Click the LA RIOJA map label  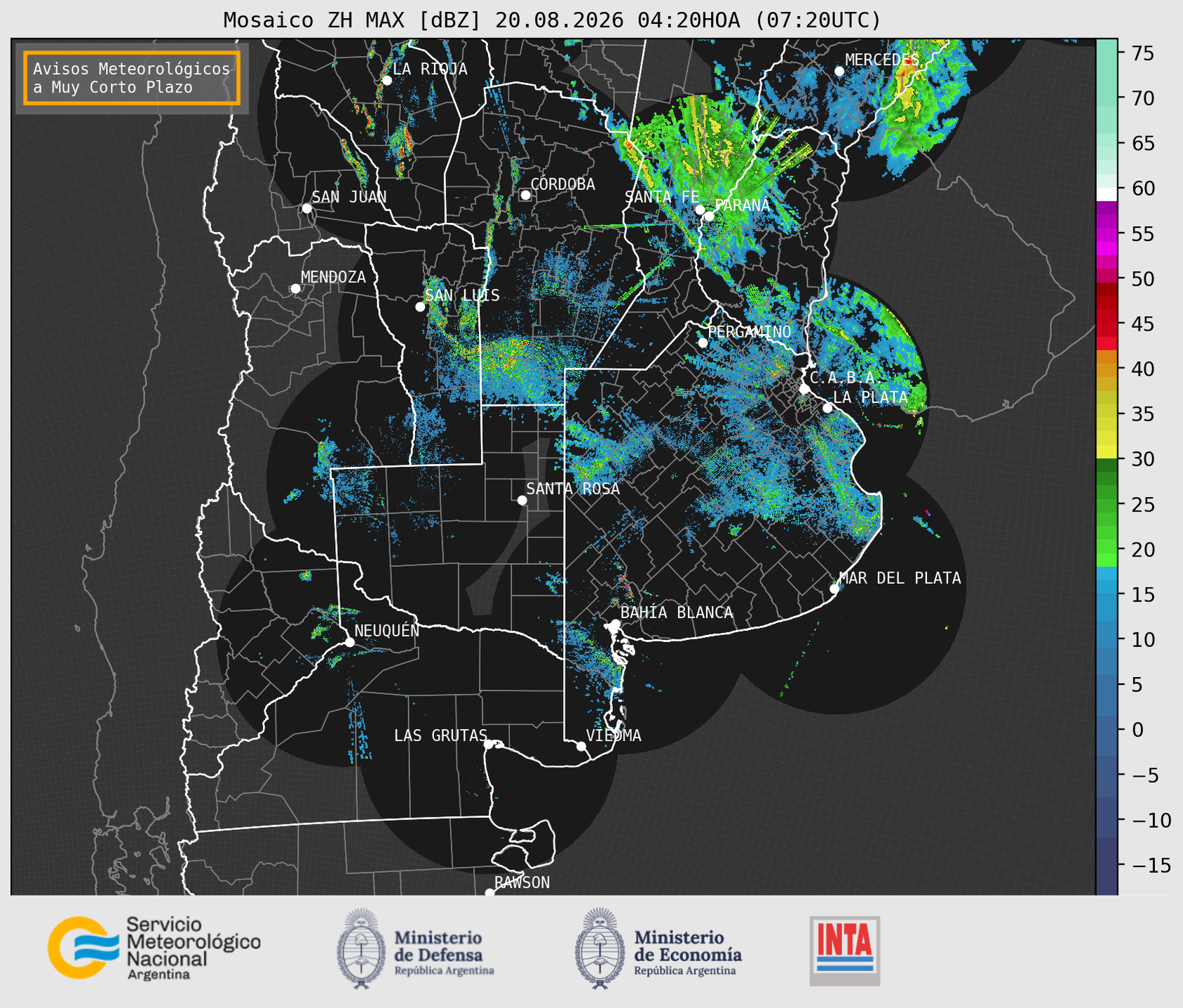point(430,69)
